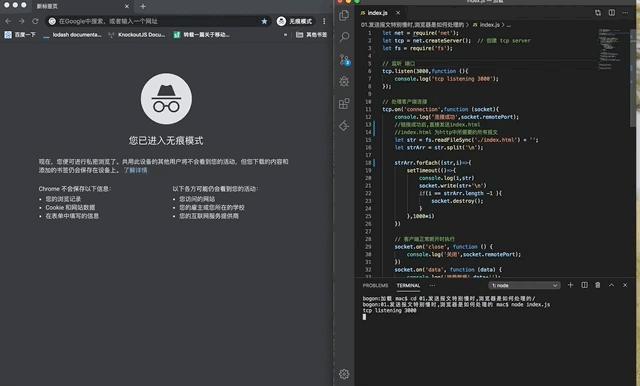
Task: Open the VS Code Manage gear
Action: [344, 374]
